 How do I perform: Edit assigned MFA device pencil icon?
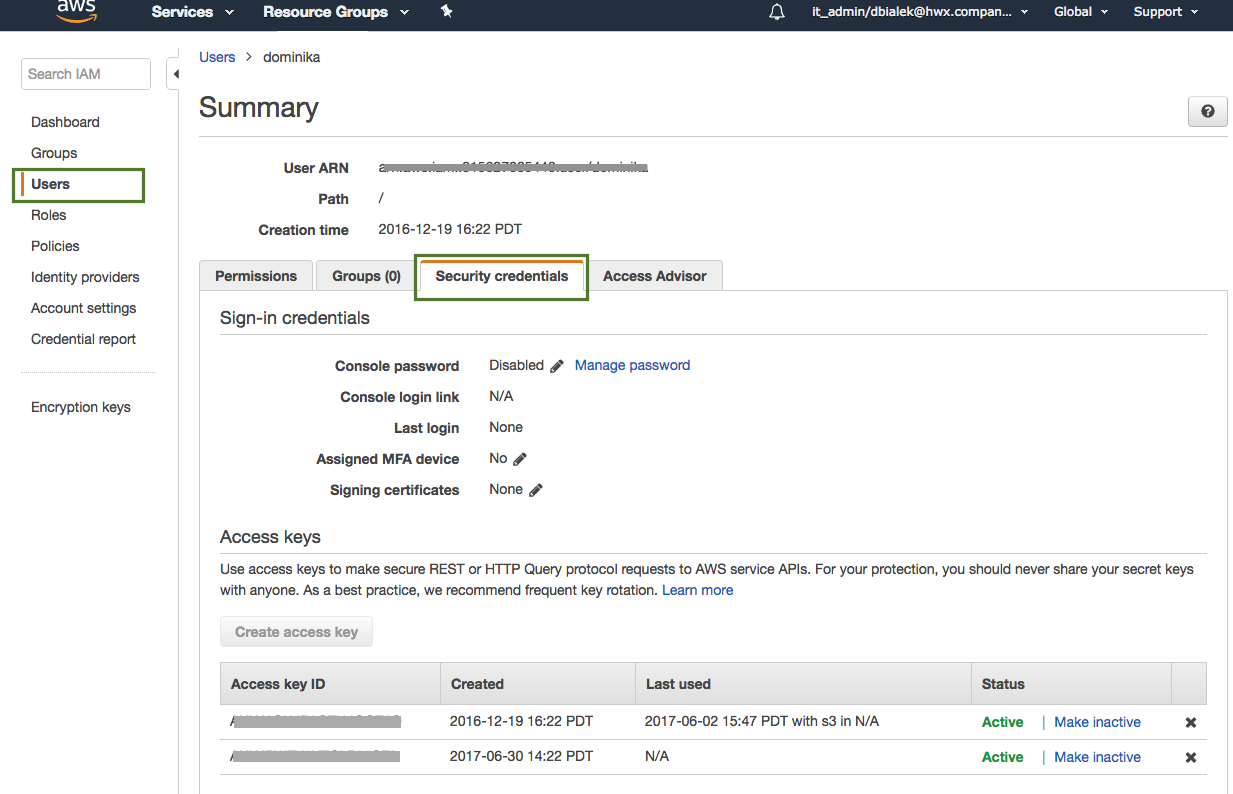[x=520, y=459]
